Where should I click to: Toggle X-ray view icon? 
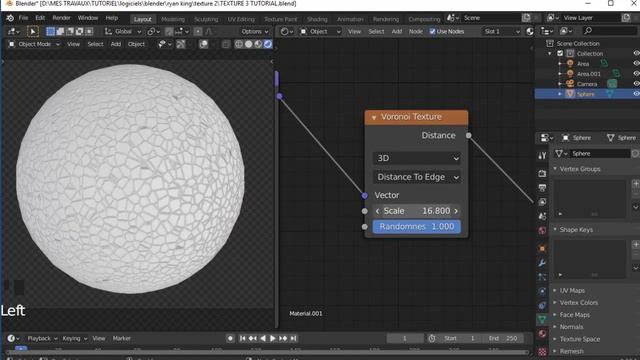226,44
